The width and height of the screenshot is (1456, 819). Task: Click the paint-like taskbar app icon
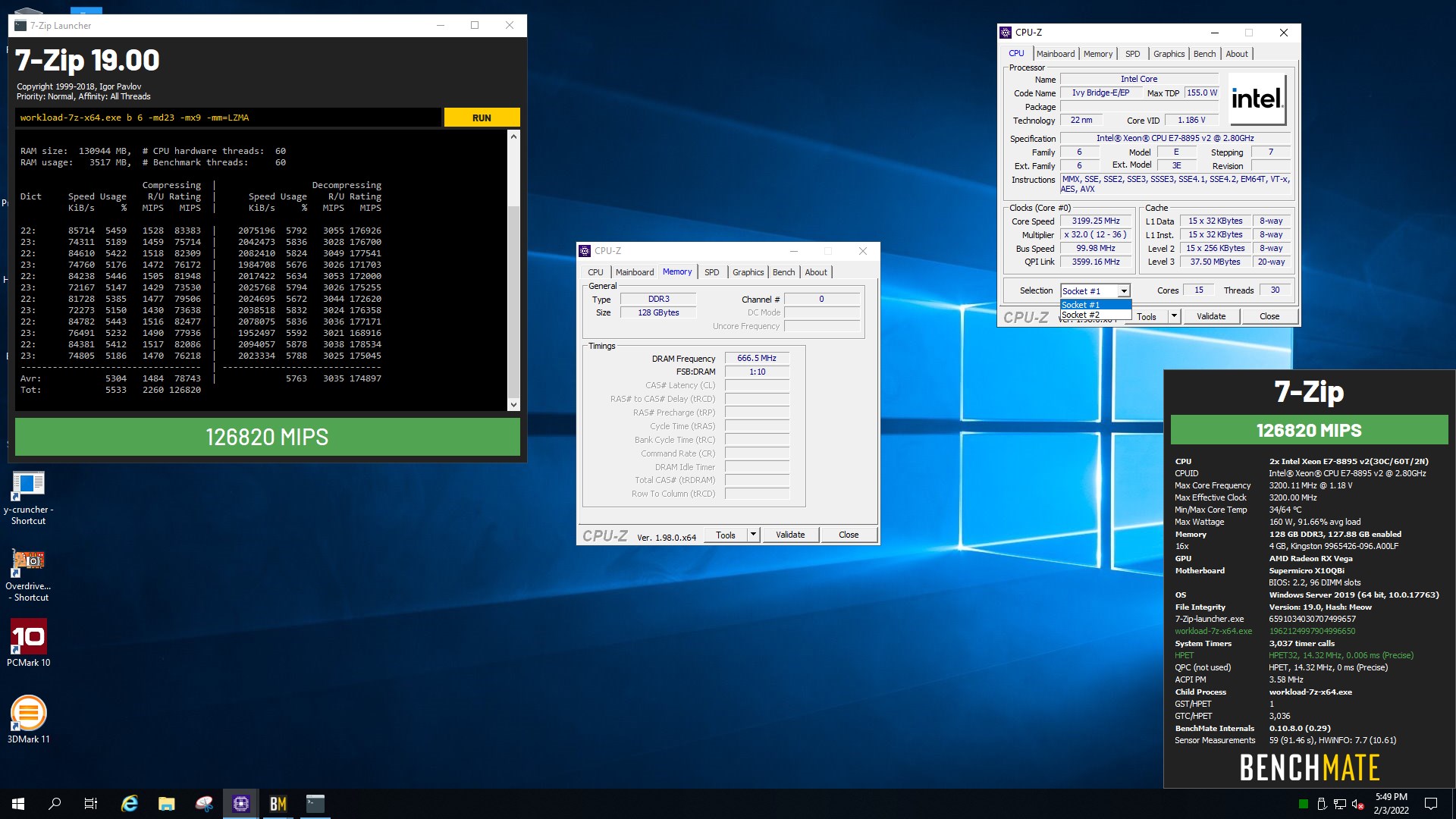204,804
